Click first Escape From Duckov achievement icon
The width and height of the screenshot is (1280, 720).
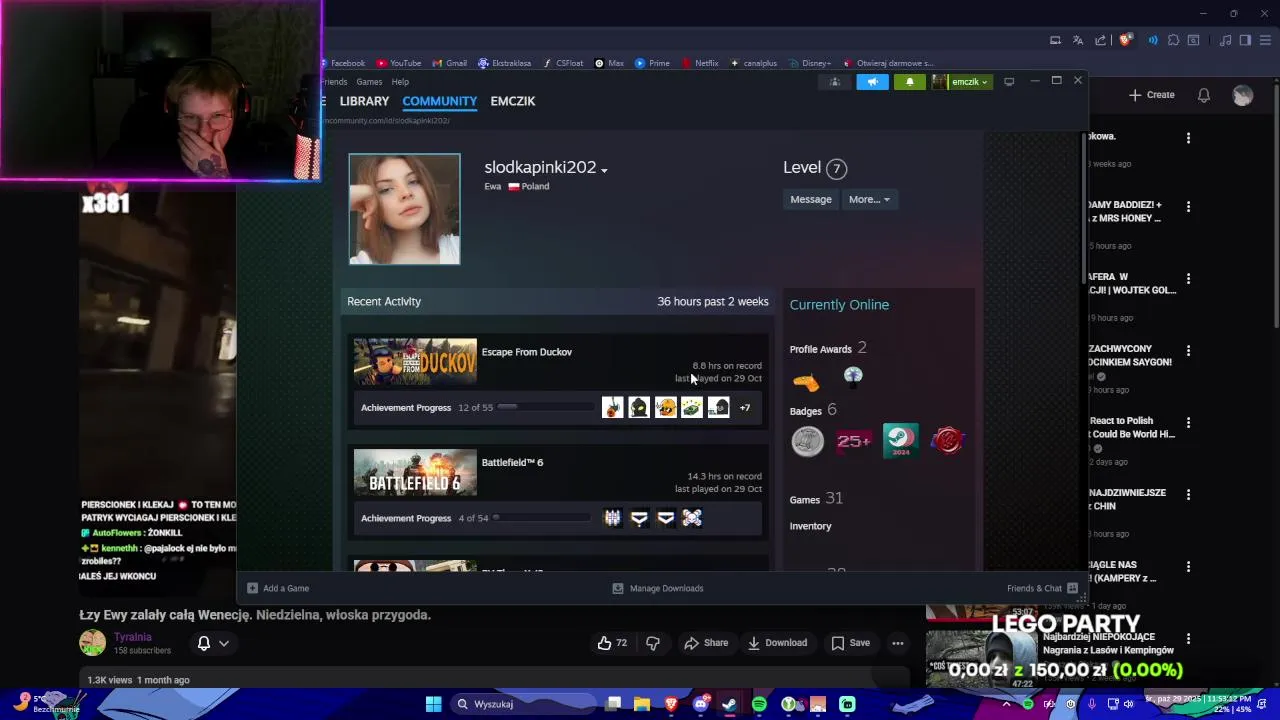pyautogui.click(x=612, y=407)
